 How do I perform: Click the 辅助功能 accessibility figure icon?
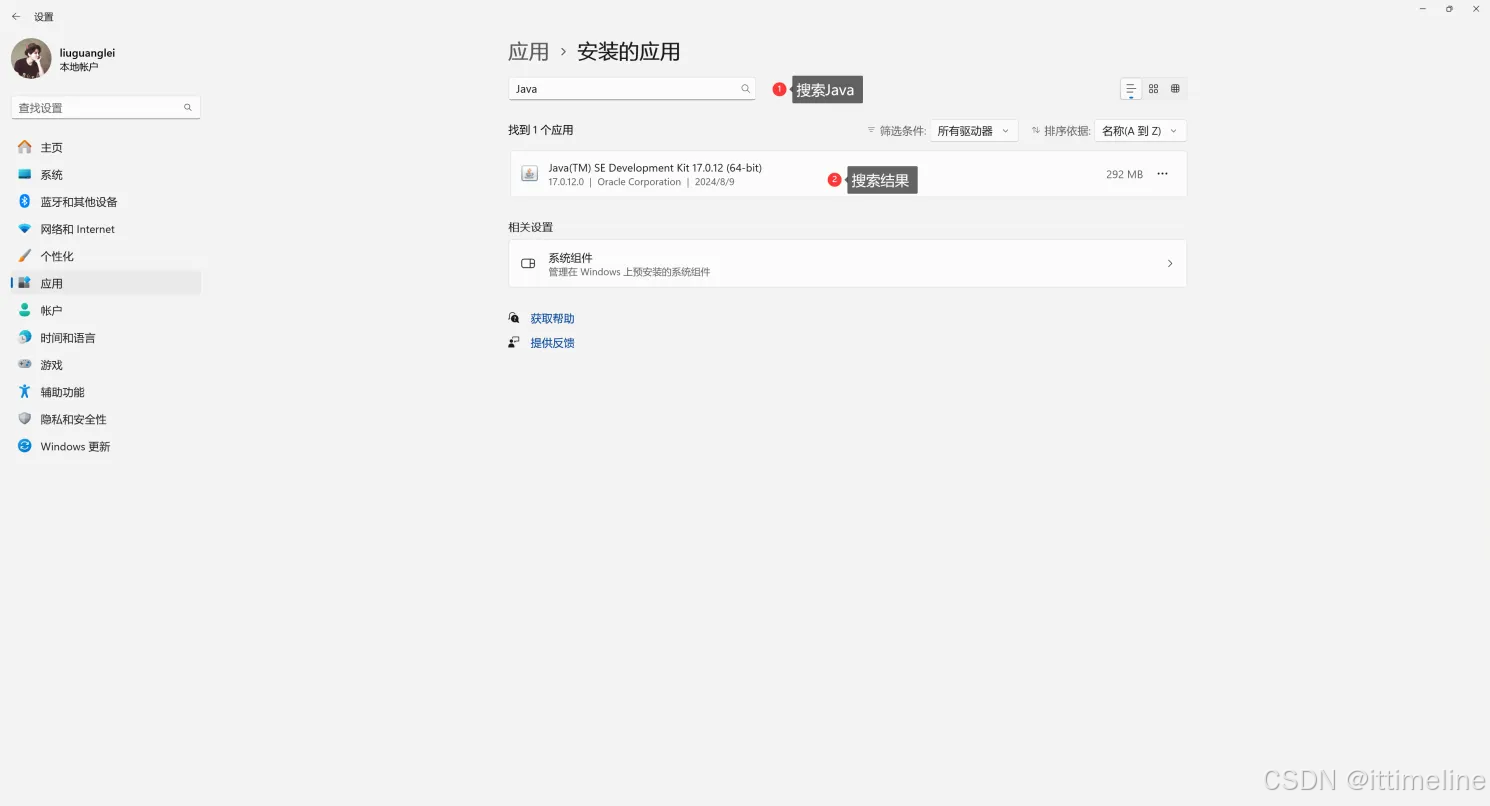click(x=25, y=392)
